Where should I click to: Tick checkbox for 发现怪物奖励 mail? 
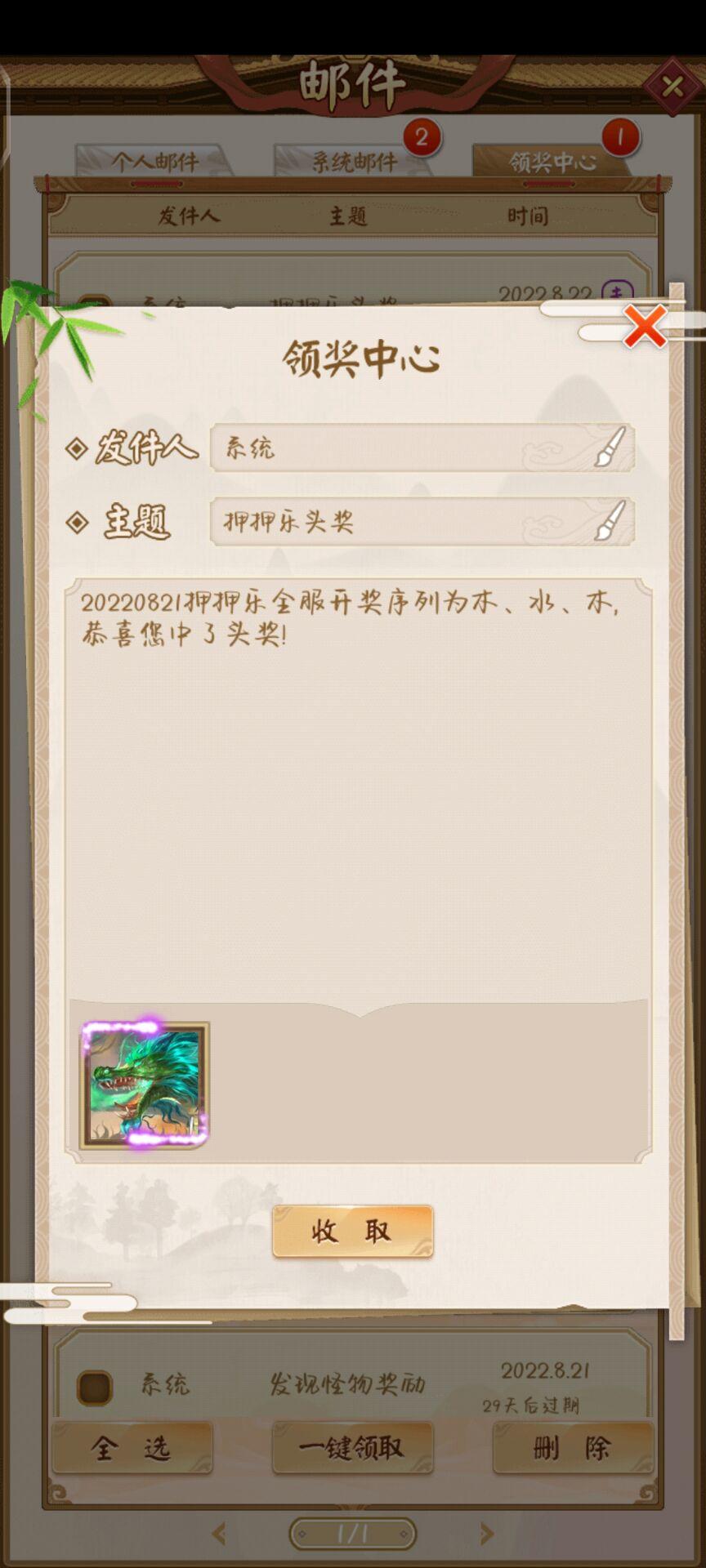coord(95,1388)
